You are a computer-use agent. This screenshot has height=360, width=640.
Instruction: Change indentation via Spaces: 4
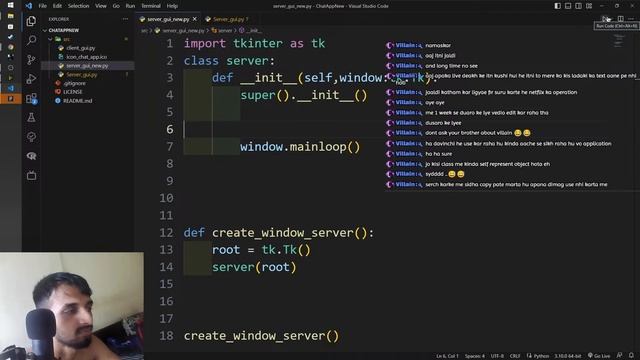click(475, 356)
